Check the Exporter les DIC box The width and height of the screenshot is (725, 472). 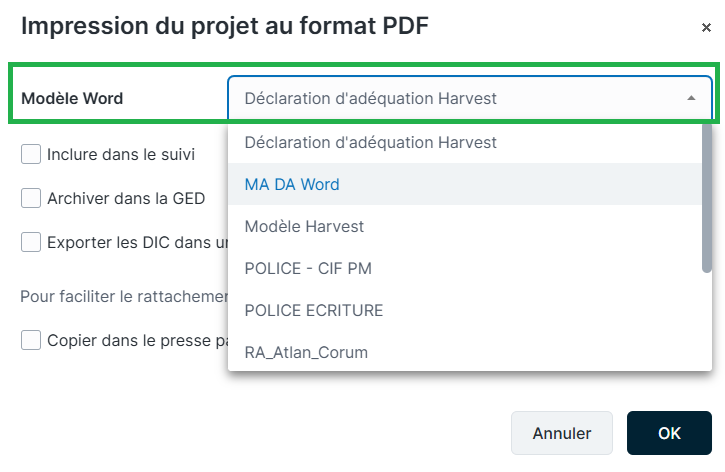(31, 242)
